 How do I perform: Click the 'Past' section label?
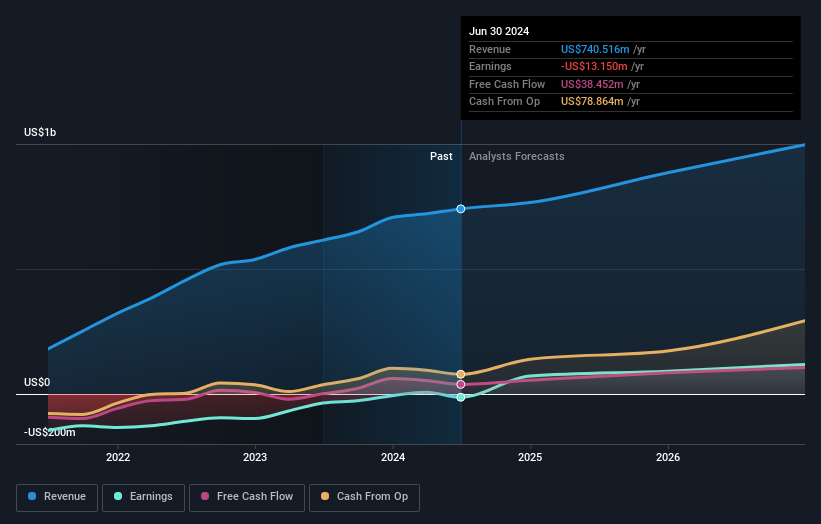click(x=441, y=157)
